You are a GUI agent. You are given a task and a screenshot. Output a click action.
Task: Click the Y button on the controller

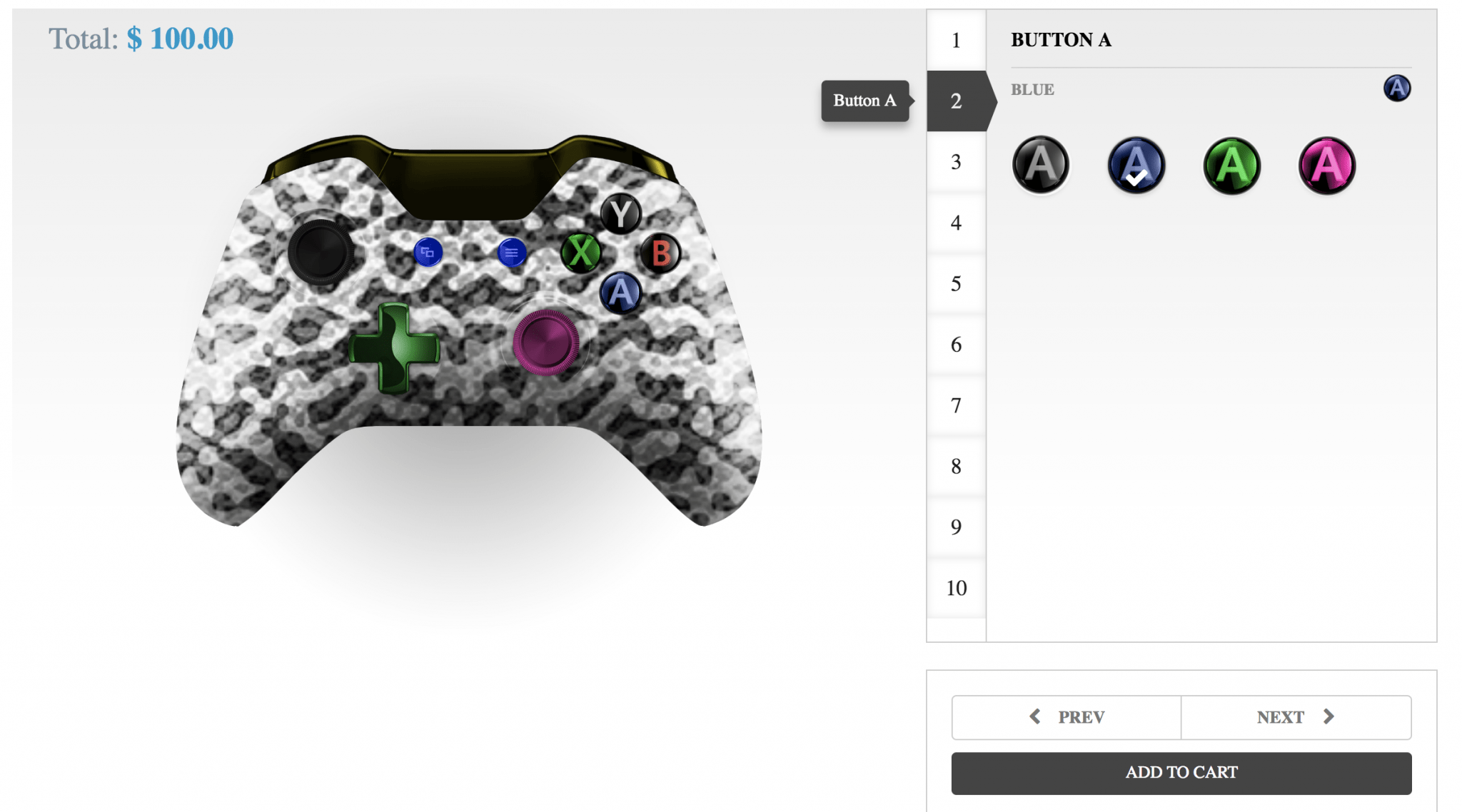pos(620,213)
